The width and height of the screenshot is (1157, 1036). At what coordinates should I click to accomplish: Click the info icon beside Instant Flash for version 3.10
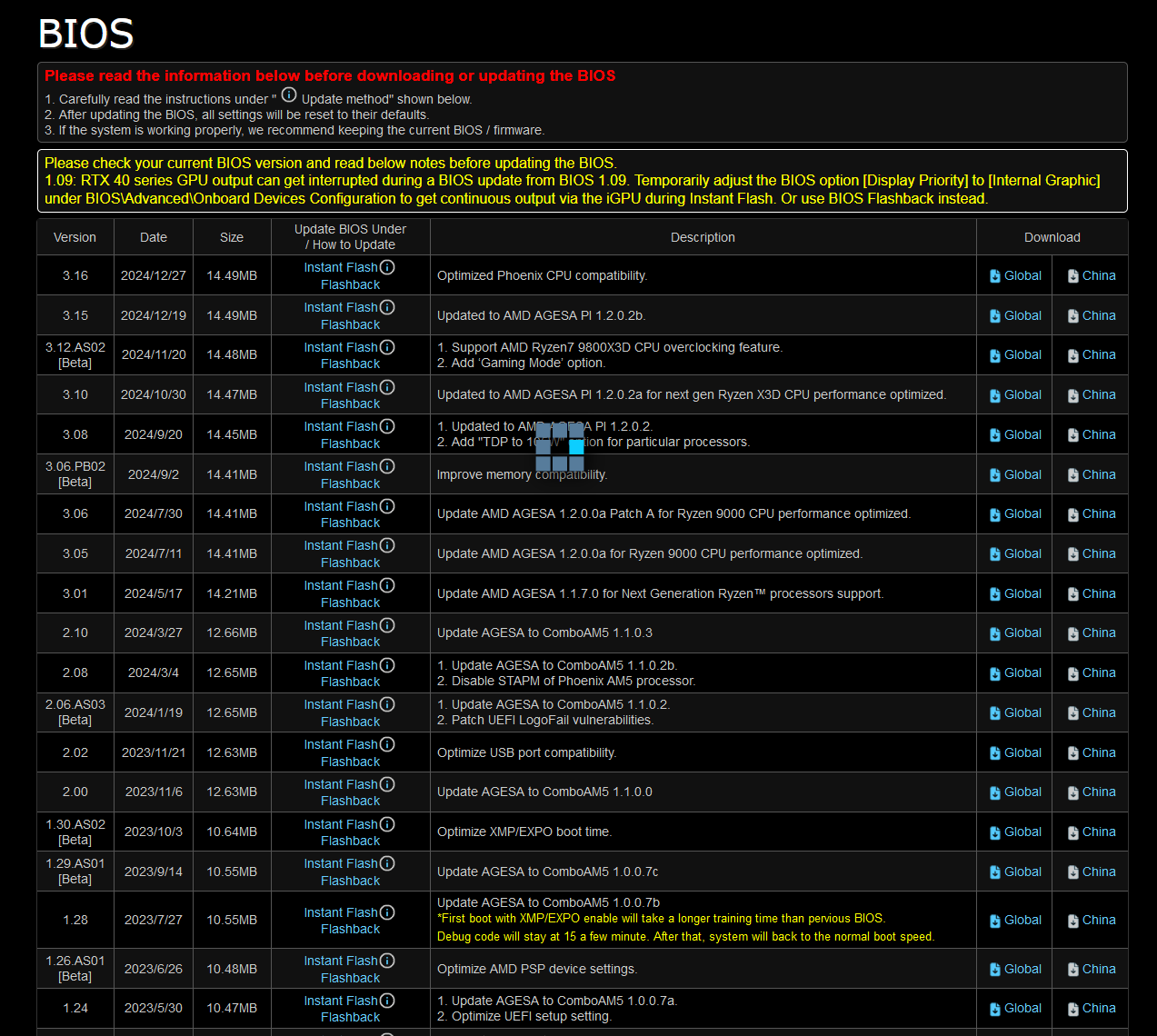[x=387, y=387]
